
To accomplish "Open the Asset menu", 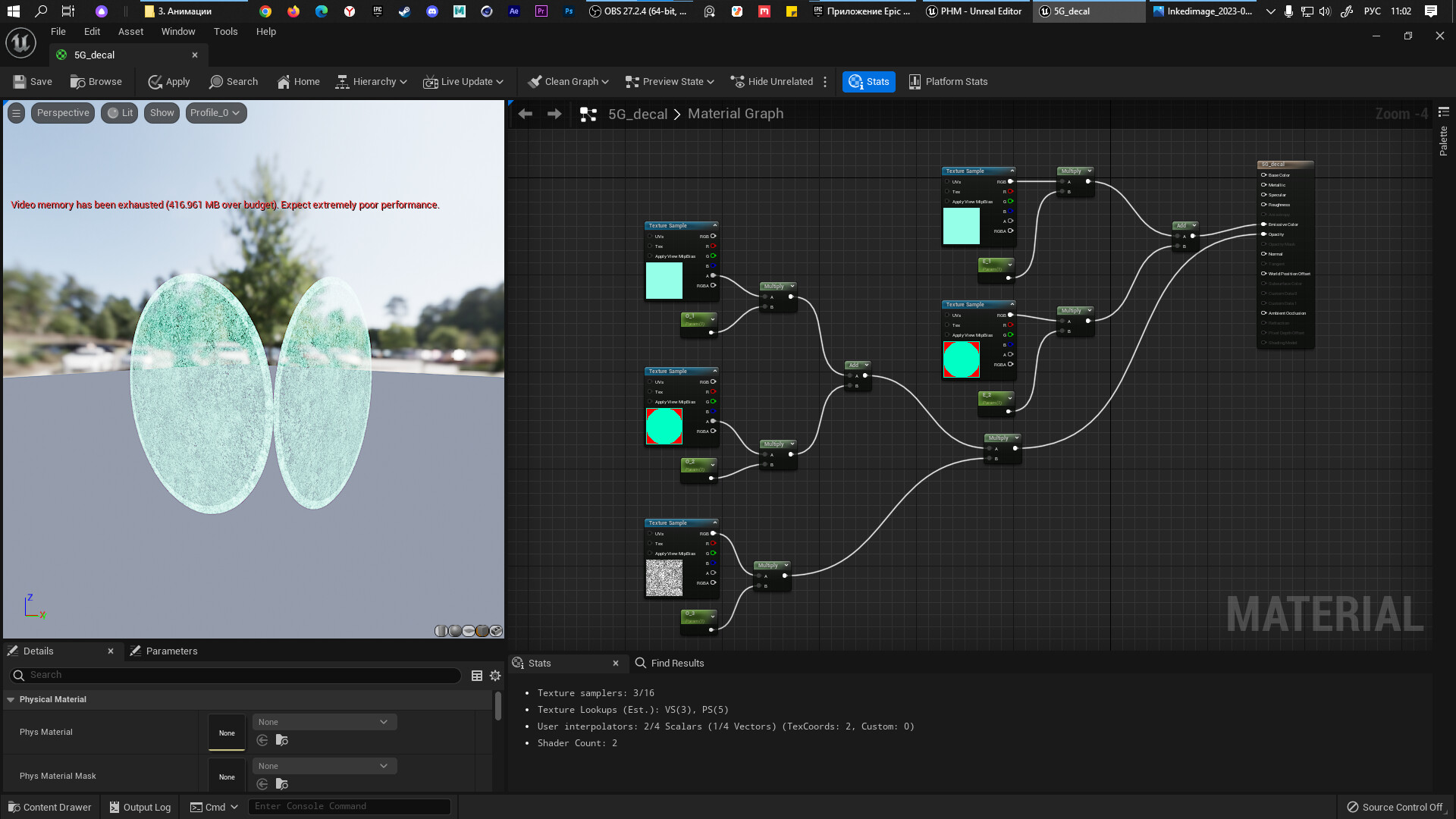I will pos(130,32).
